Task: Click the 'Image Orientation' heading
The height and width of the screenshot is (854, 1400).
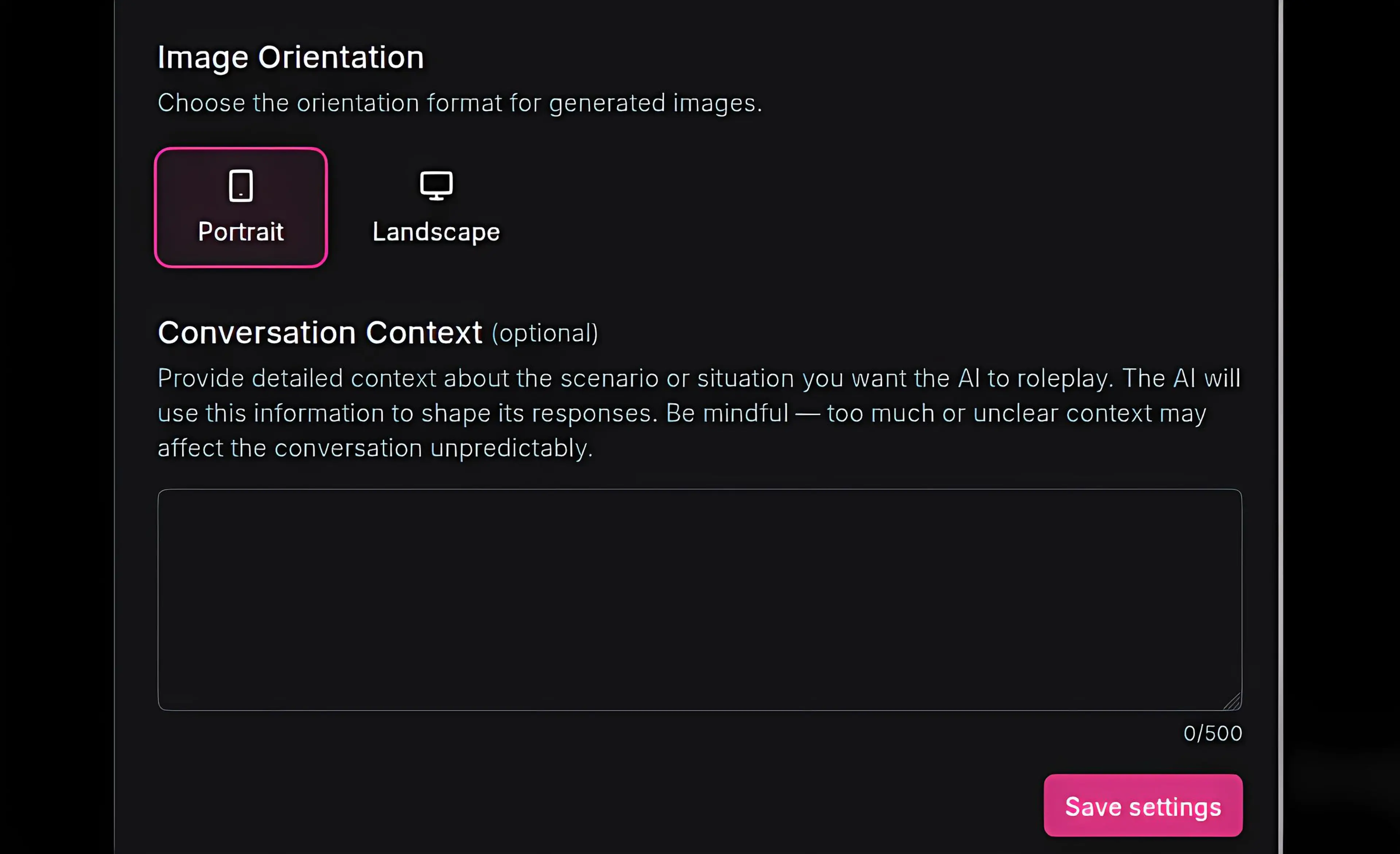Action: (x=290, y=58)
